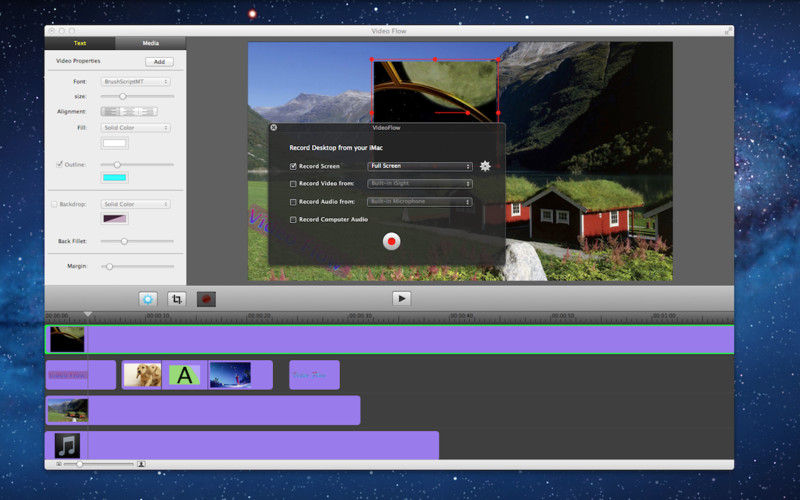Select the night sky clip thumbnail
This screenshot has height=500, width=800.
tap(230, 375)
